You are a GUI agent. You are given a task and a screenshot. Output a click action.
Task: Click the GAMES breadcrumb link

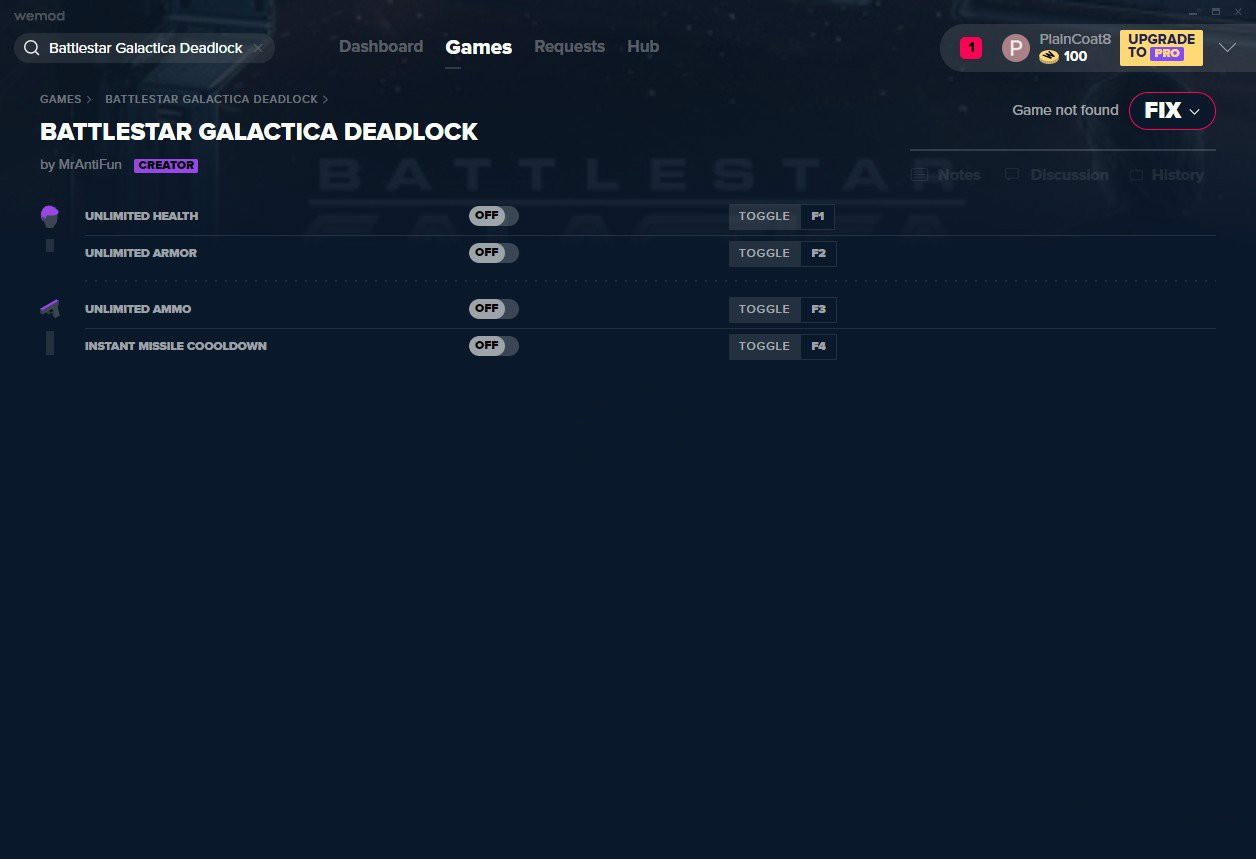pos(61,99)
